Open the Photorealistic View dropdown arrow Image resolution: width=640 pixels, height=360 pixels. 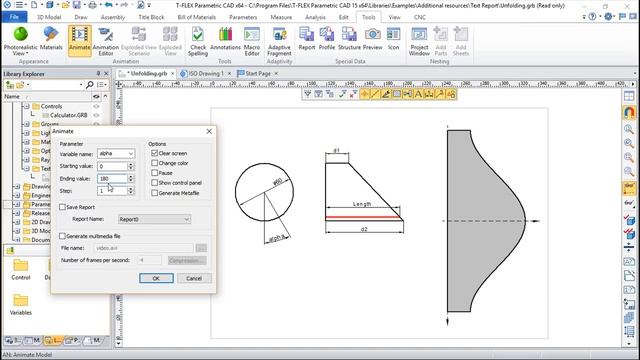pos(27,53)
